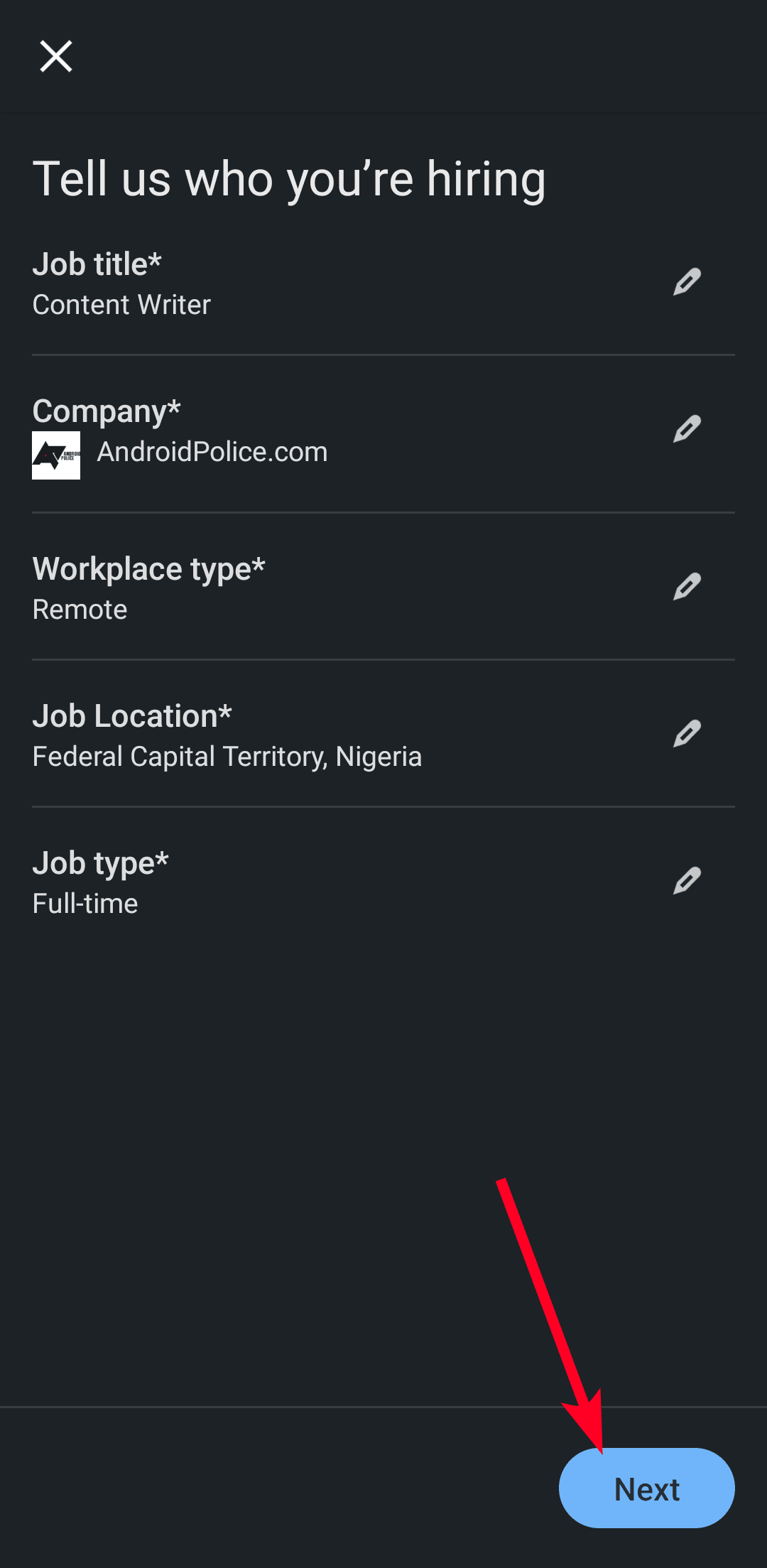Edit Workplace type via pencil icon
767x1568 pixels.
point(687,587)
